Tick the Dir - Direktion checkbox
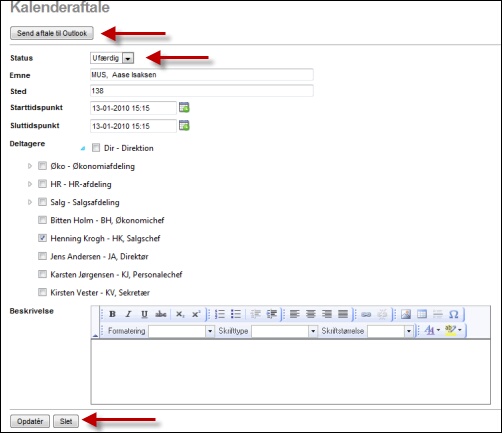 (96, 147)
